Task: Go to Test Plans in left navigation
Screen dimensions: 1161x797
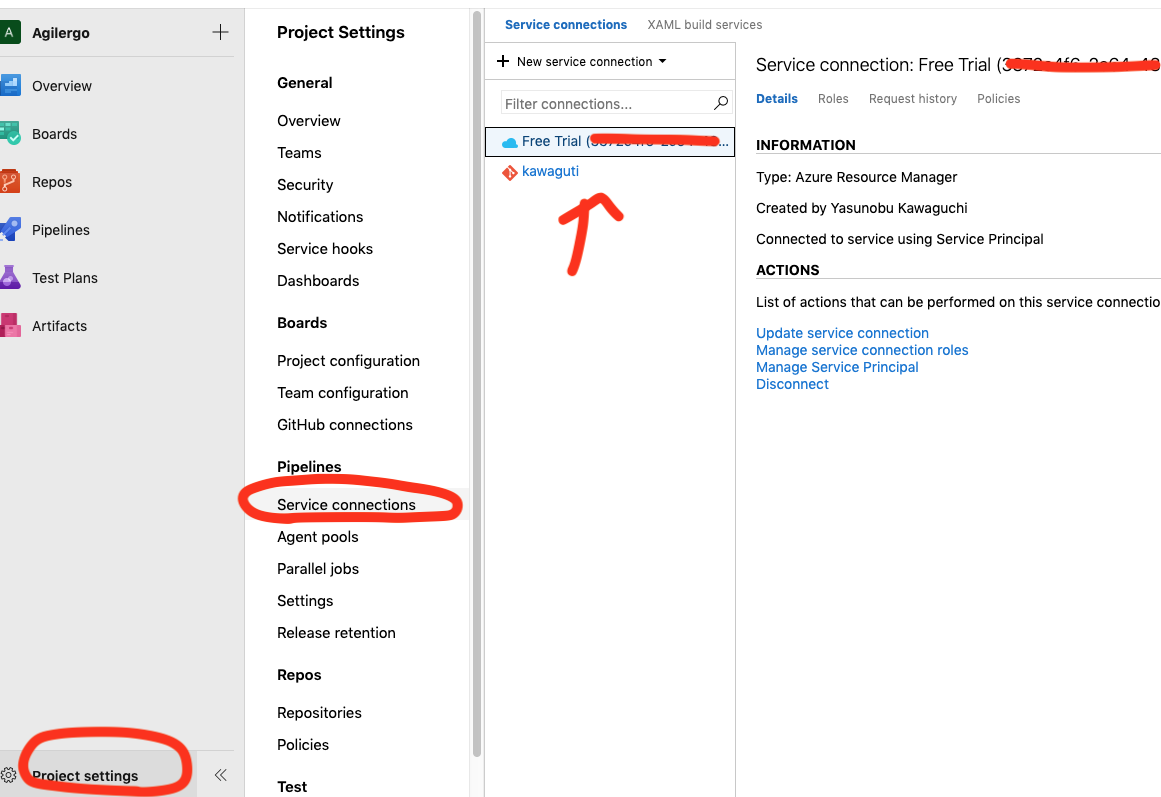Action: coord(64,278)
